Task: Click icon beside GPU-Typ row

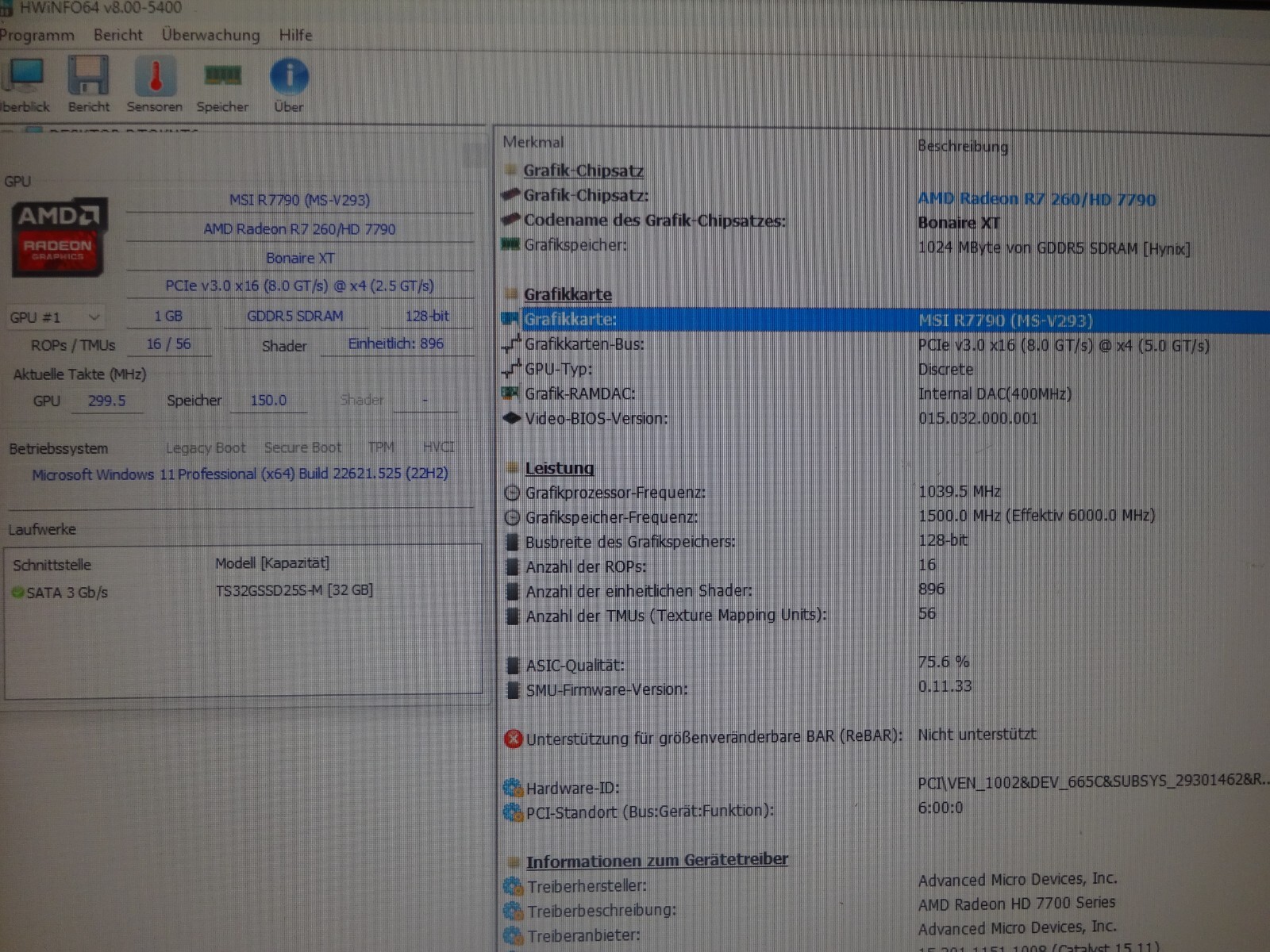Action: (512, 368)
